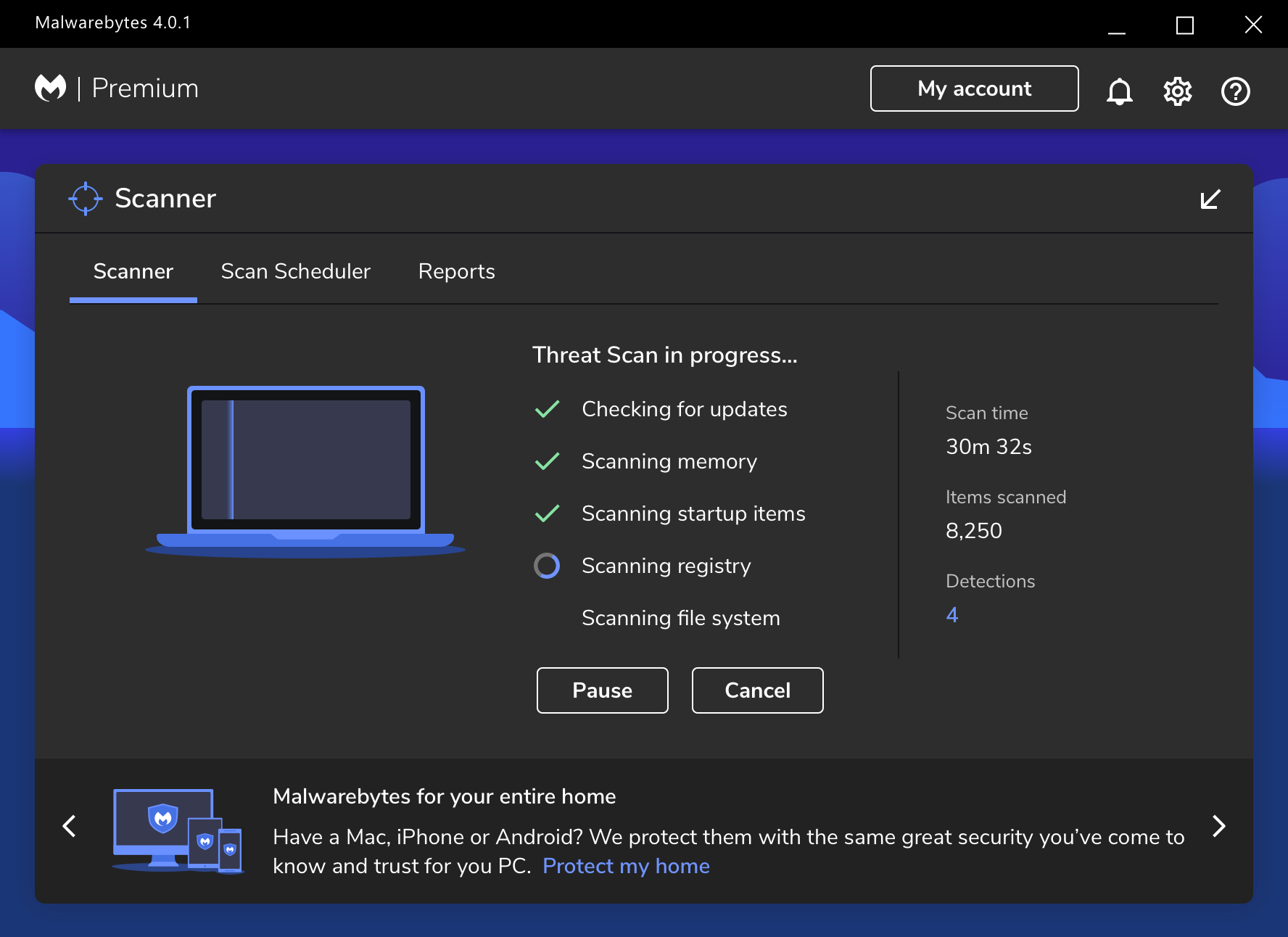Open the Scan Scheduler tab
1288x937 pixels.
pyautogui.click(x=296, y=271)
